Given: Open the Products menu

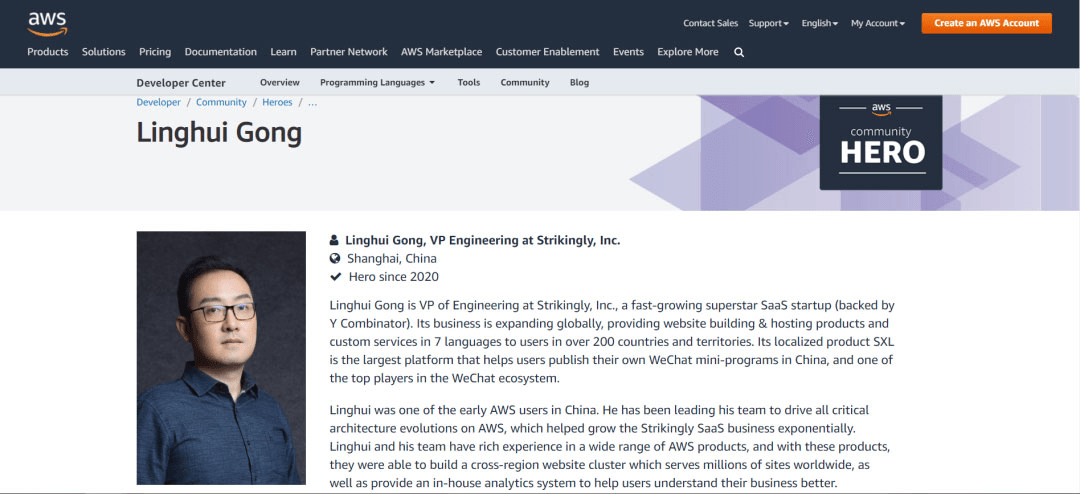Looking at the screenshot, I should pyautogui.click(x=48, y=52).
